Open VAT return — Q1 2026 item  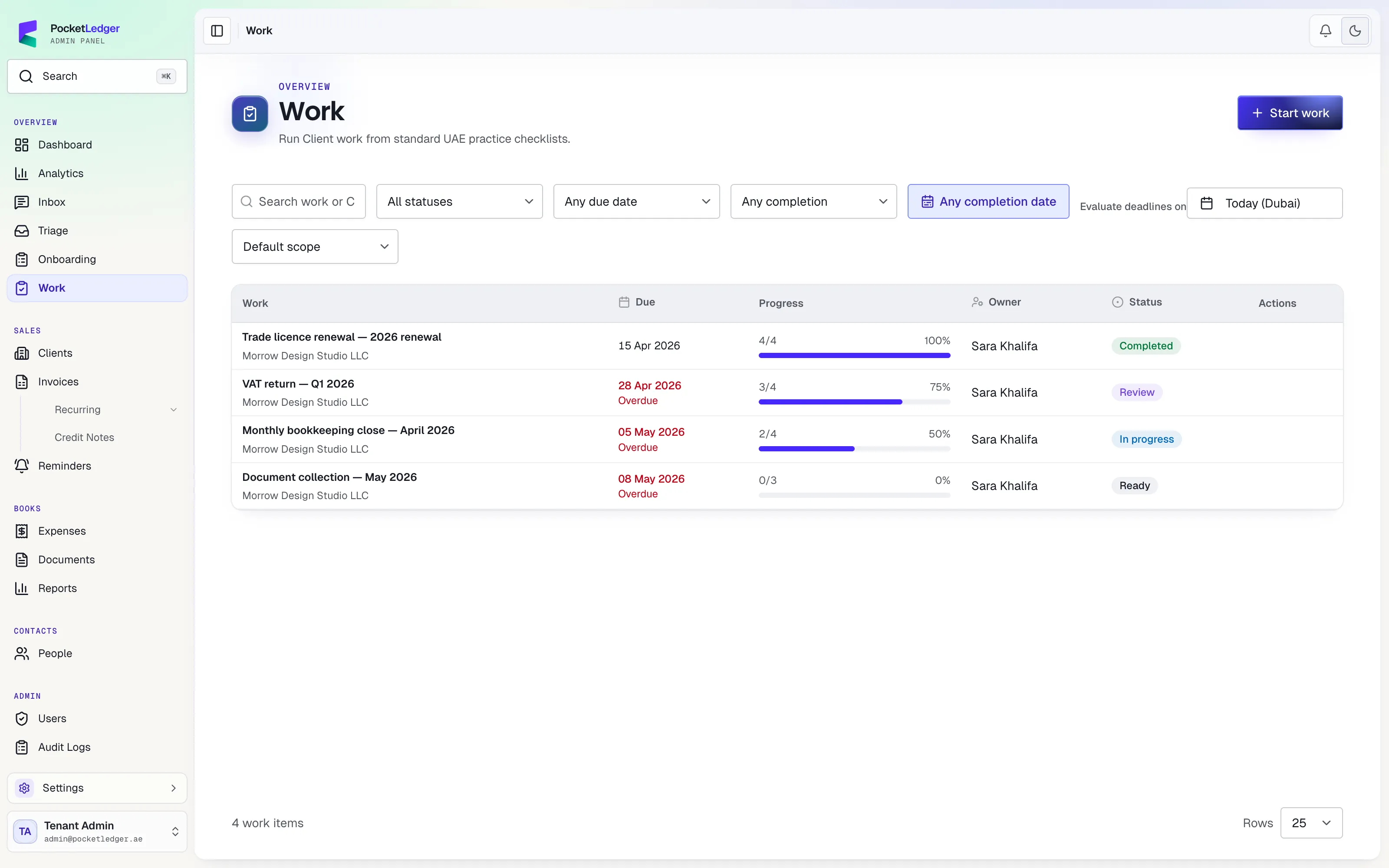298,384
